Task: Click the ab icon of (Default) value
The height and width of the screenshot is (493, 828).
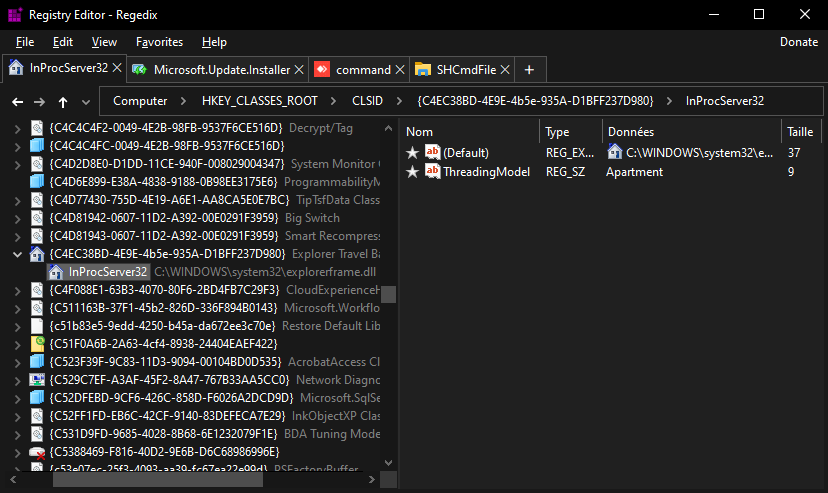Action: (x=432, y=152)
